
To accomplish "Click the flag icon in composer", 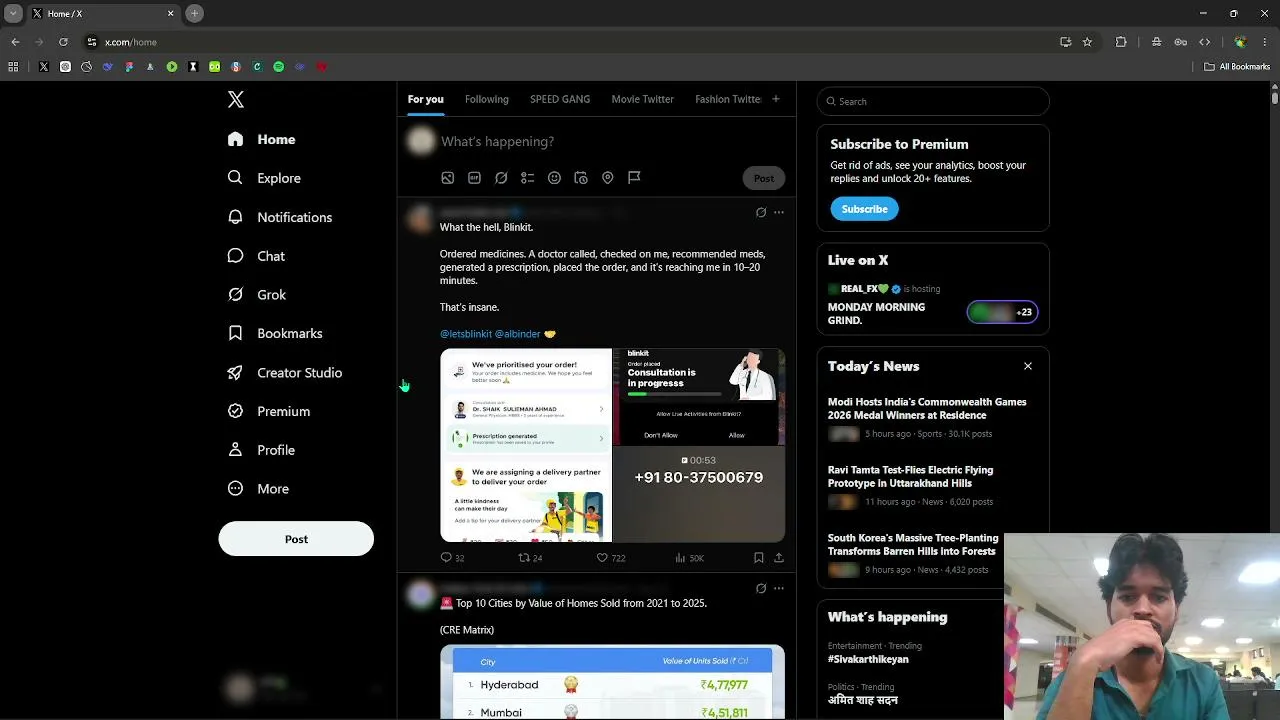I will coord(634,178).
